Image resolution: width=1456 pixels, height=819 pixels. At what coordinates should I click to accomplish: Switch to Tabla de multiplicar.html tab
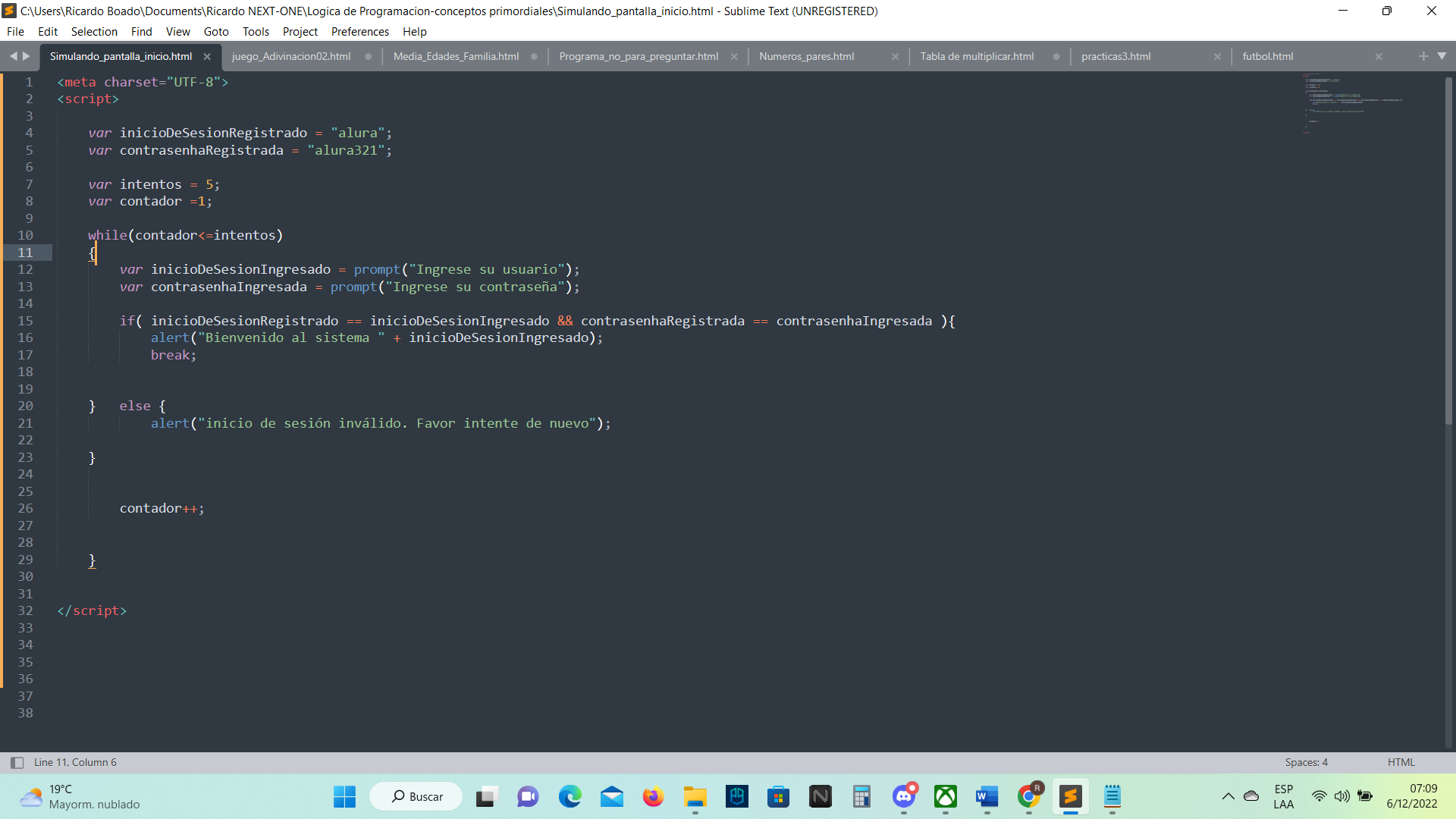click(x=977, y=57)
